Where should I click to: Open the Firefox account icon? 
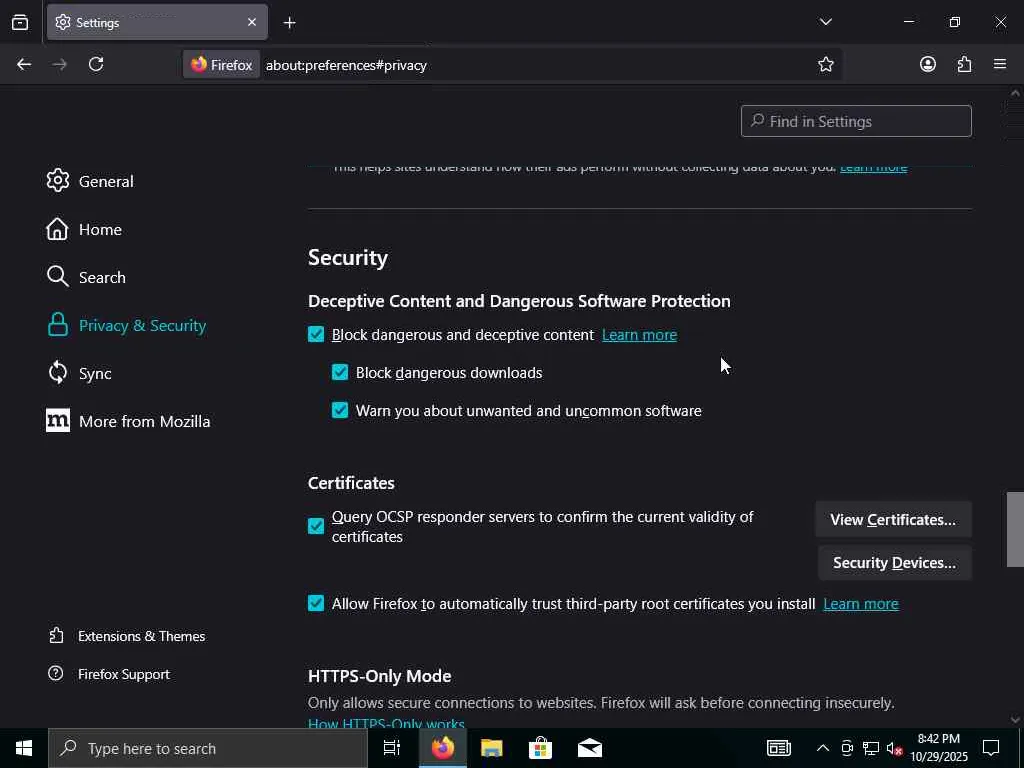coord(928,64)
